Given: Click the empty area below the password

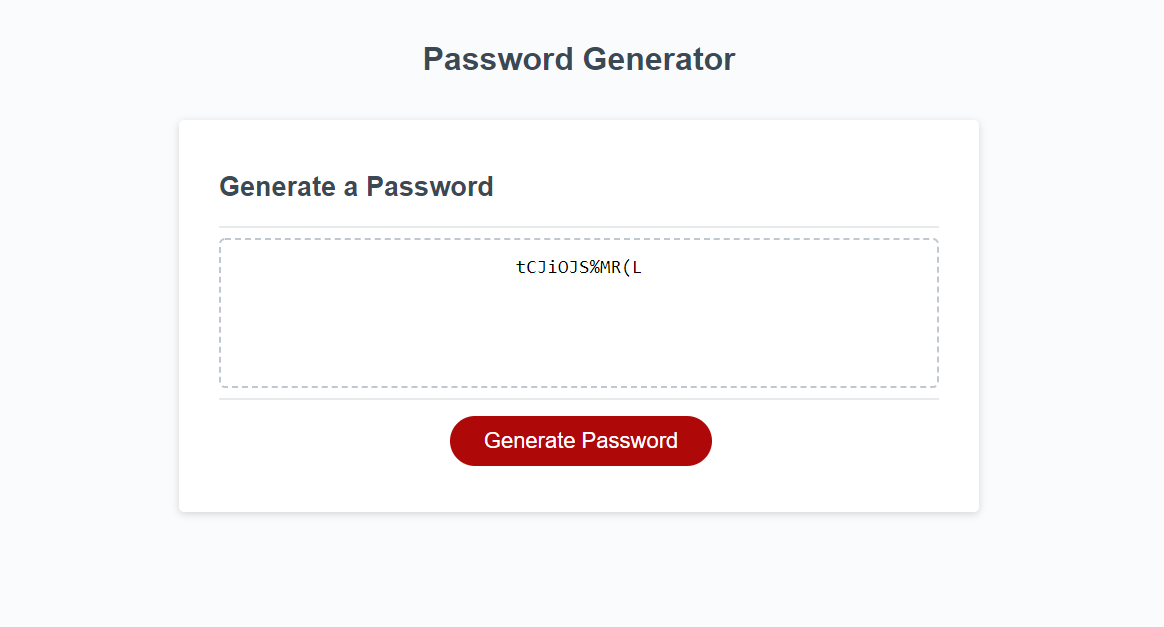Looking at the screenshot, I should click(x=578, y=345).
